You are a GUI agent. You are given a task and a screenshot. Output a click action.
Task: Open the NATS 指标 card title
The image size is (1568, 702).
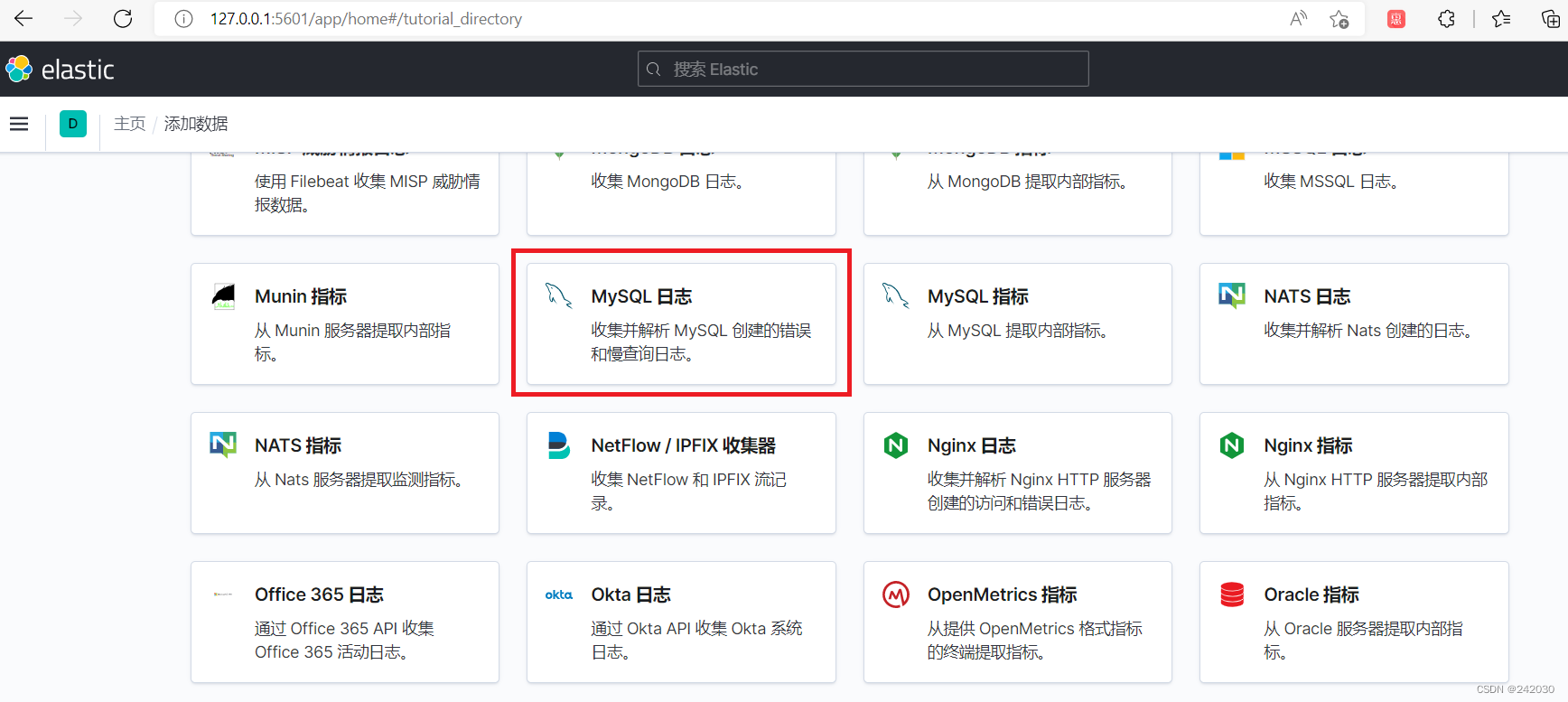tap(298, 445)
